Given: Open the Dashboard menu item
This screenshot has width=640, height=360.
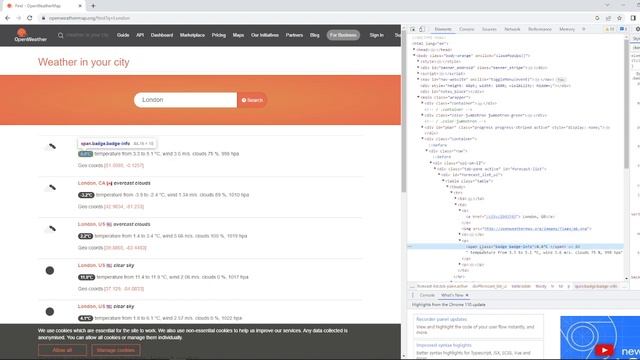Looking at the screenshot, I should point(162,35).
